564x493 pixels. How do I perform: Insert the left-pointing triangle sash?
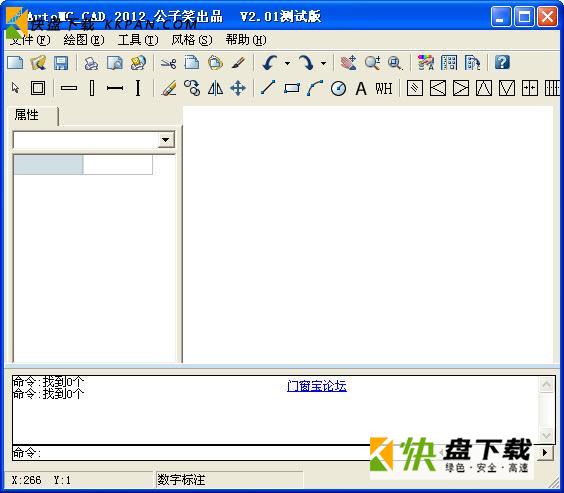pos(438,88)
